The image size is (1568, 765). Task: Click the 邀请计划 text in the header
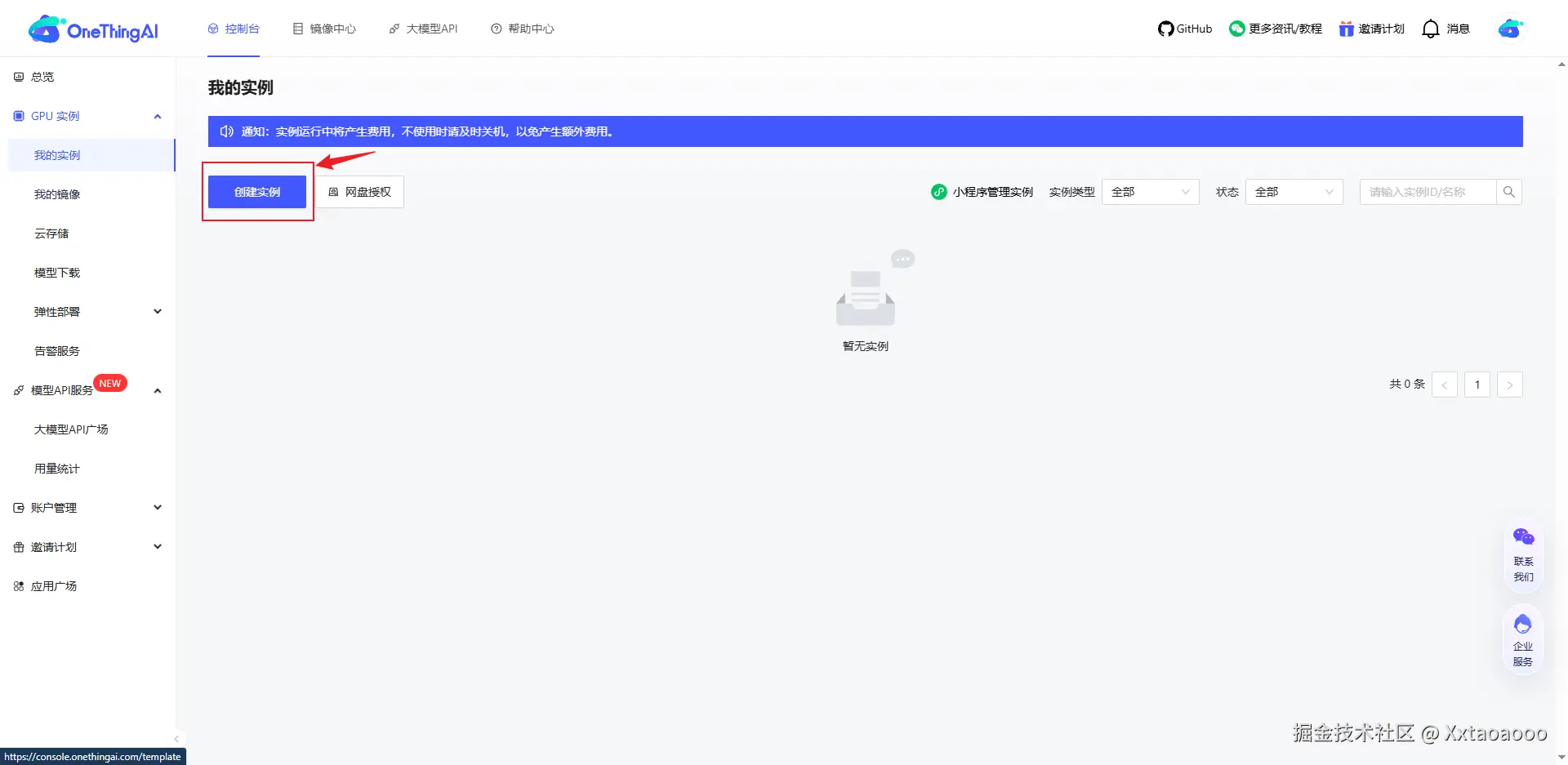pos(1382,29)
